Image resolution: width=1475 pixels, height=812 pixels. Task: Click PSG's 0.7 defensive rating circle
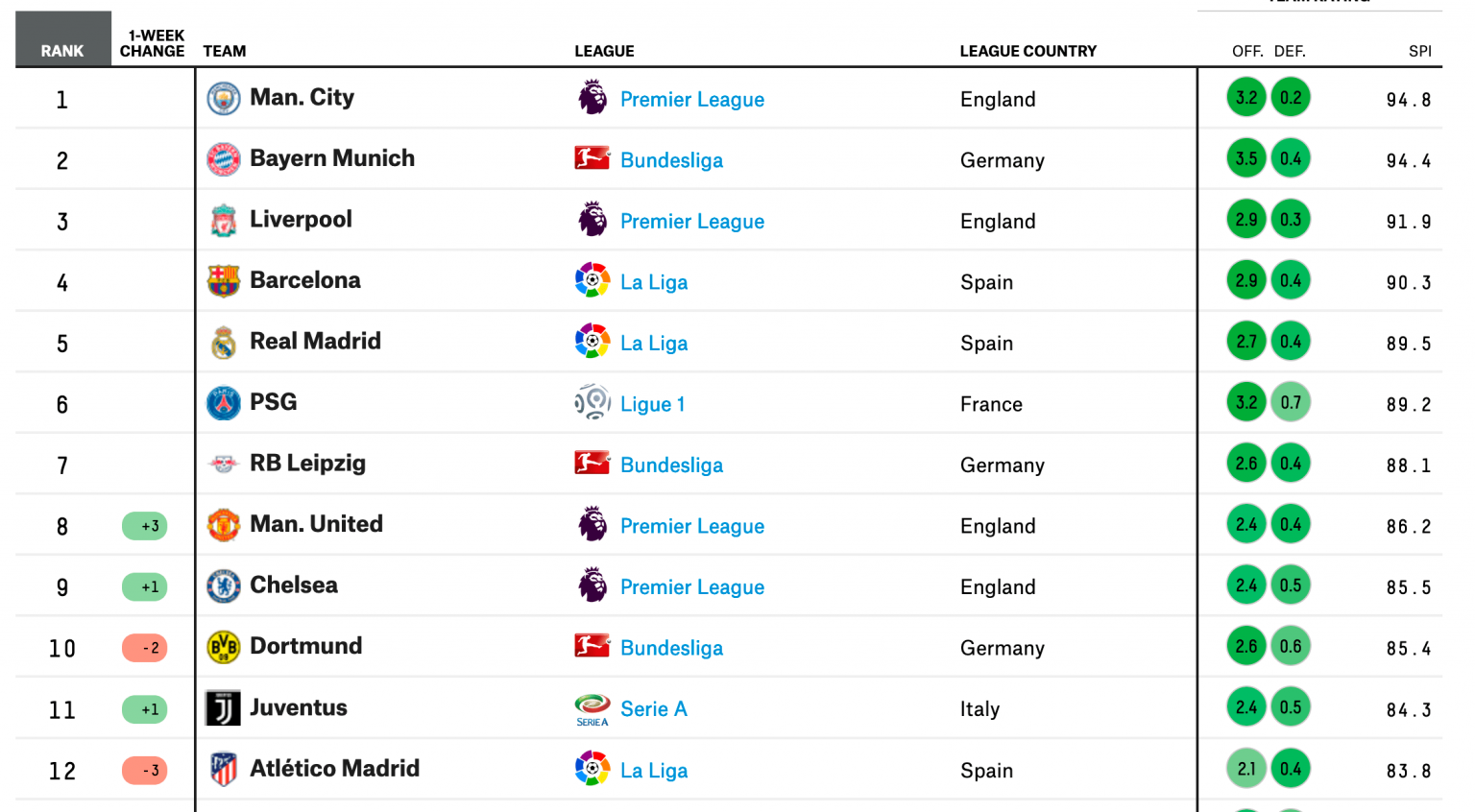[x=1291, y=403]
